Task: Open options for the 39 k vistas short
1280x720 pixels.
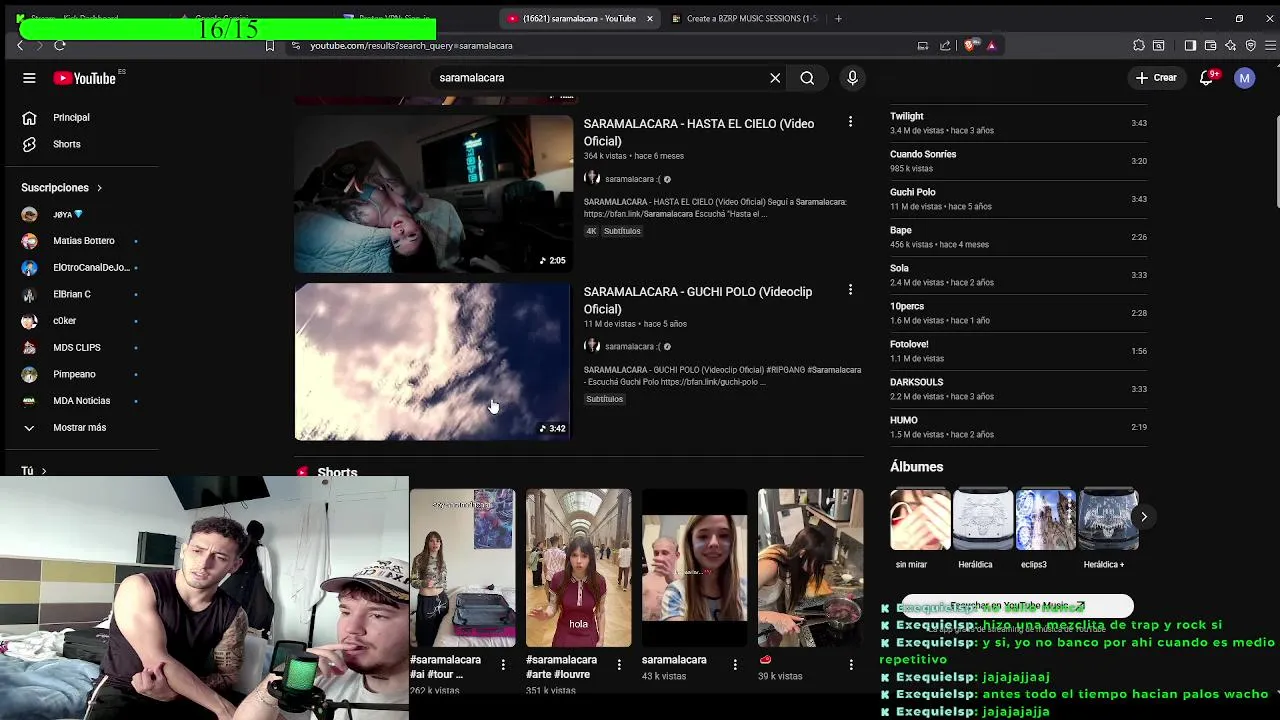Action: [851, 664]
